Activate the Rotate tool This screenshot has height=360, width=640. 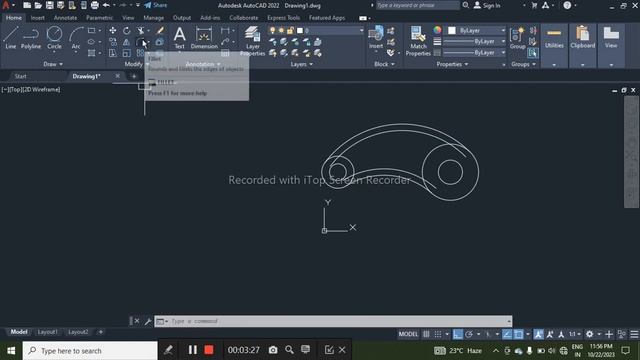click(127, 31)
